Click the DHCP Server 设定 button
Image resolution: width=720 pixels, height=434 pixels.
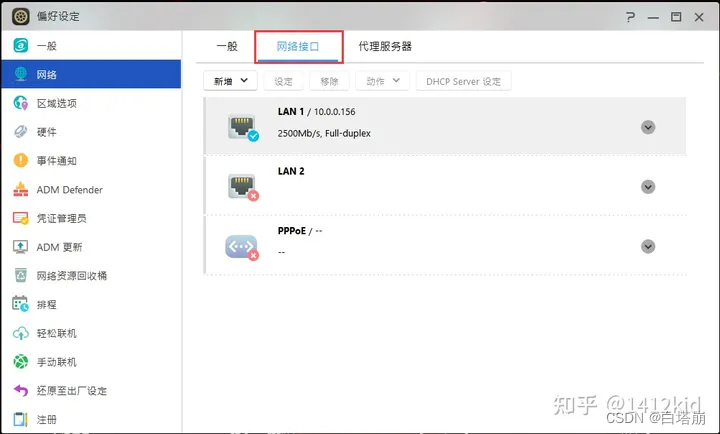click(x=463, y=81)
